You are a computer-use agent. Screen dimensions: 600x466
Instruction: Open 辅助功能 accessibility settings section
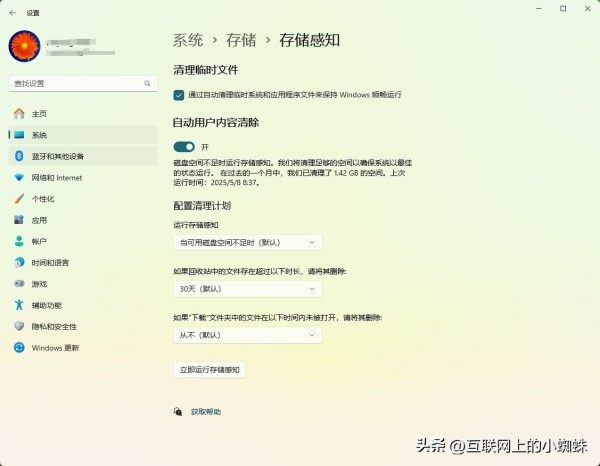(46, 305)
